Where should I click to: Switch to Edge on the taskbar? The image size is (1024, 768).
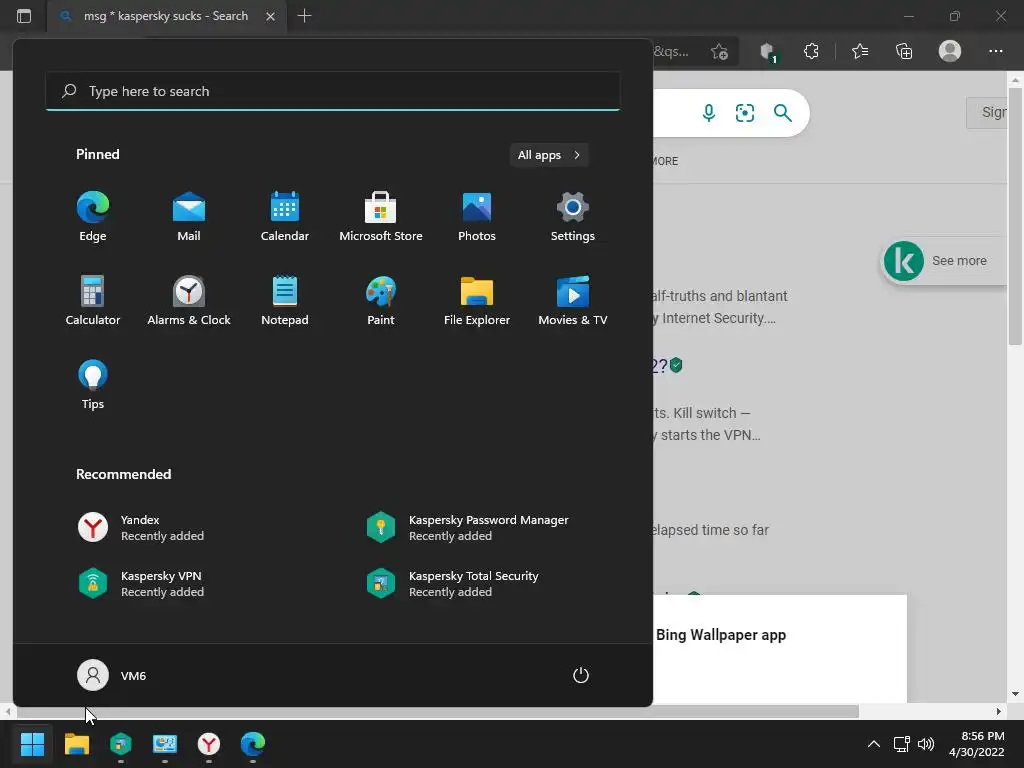[253, 744]
